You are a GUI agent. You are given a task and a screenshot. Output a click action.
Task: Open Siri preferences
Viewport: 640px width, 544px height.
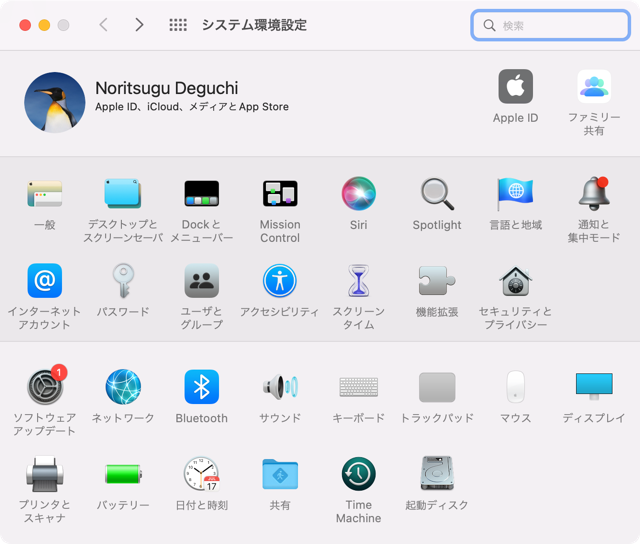pyautogui.click(x=358, y=194)
